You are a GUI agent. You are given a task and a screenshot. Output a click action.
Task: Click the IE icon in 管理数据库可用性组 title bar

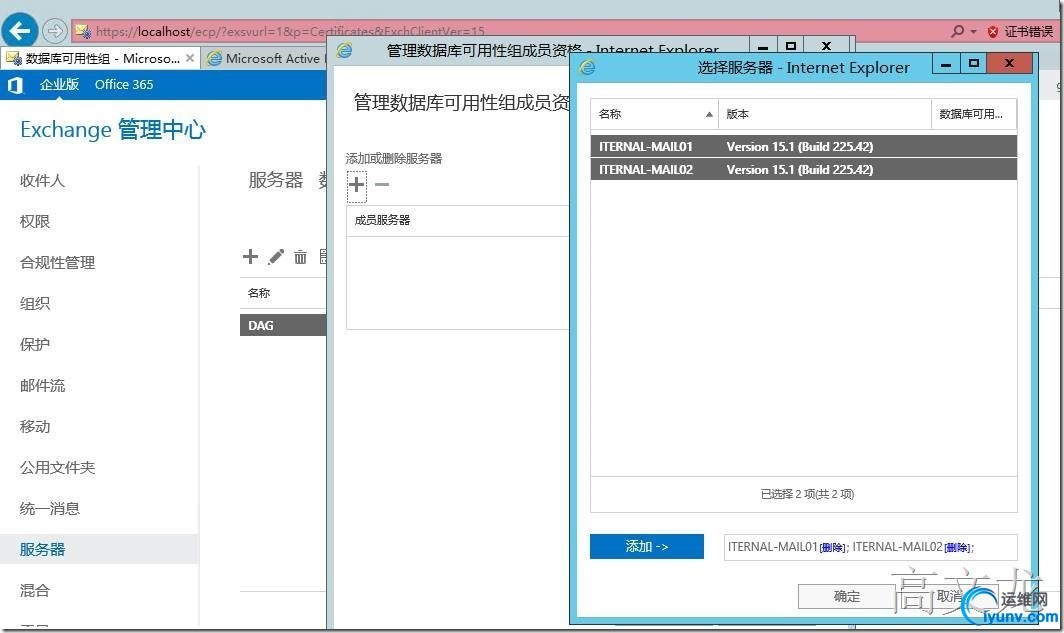point(345,50)
